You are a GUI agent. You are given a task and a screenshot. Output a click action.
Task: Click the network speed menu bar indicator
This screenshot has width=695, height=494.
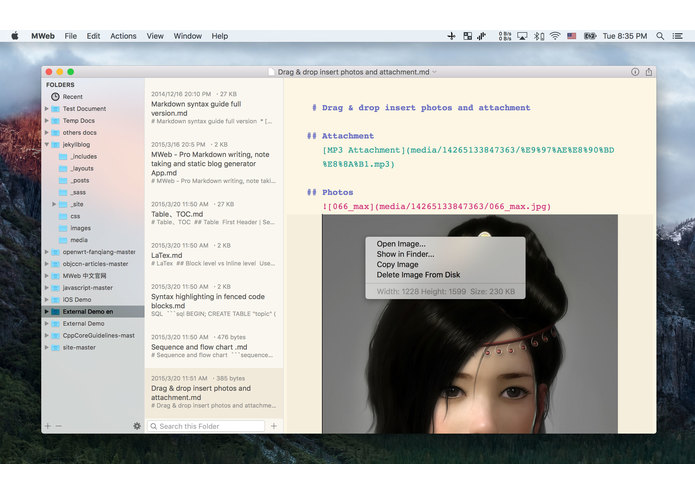point(505,36)
